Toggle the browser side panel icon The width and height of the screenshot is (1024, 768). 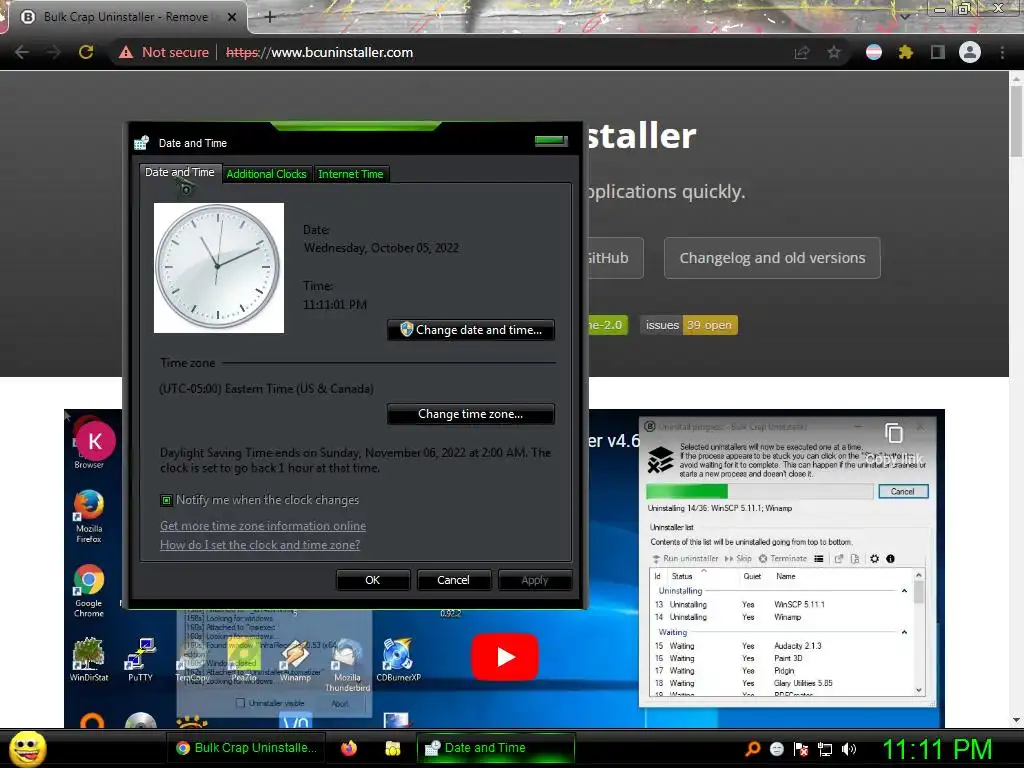click(x=938, y=52)
